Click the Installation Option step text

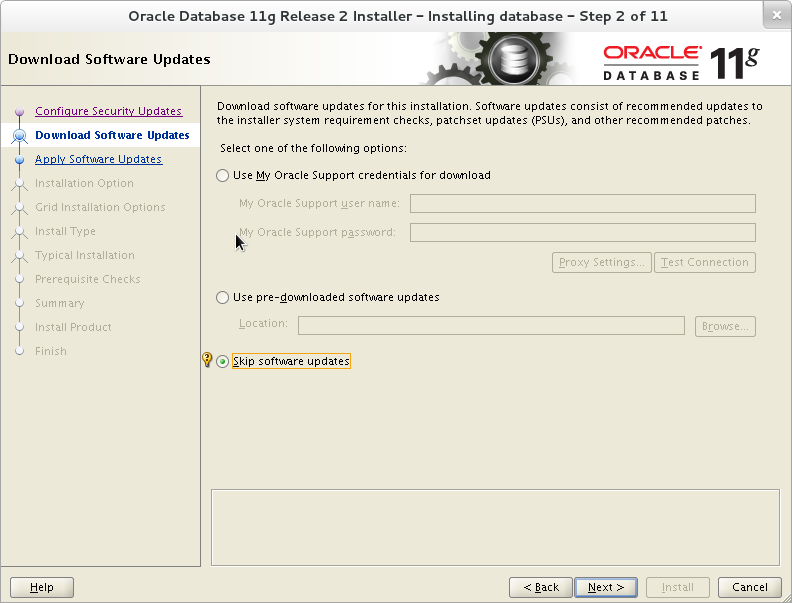84,183
